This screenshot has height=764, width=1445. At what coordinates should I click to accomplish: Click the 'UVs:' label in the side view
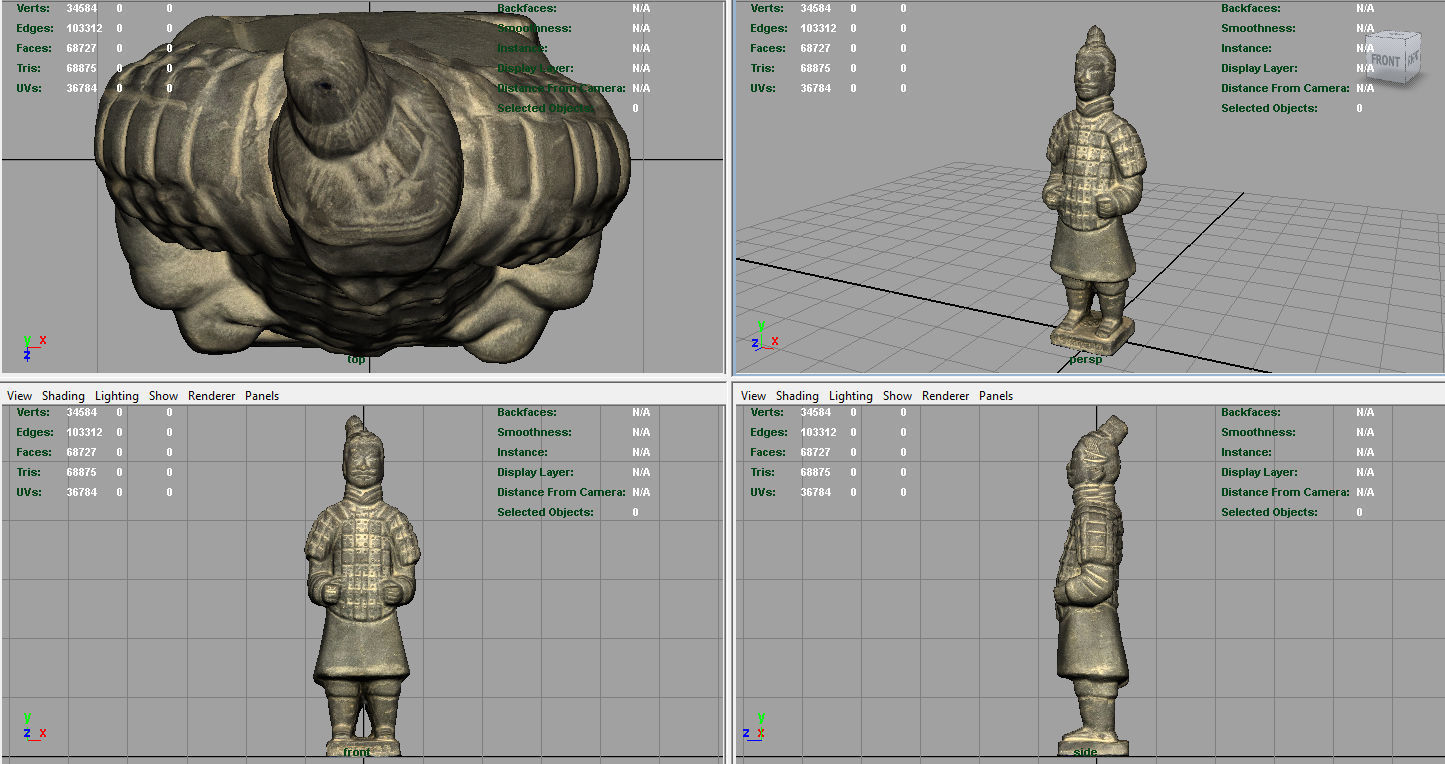(x=763, y=492)
